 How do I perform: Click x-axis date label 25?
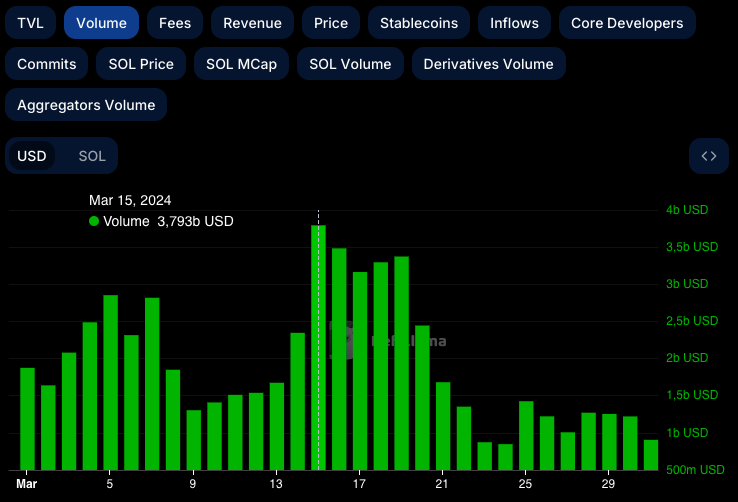pyautogui.click(x=525, y=484)
